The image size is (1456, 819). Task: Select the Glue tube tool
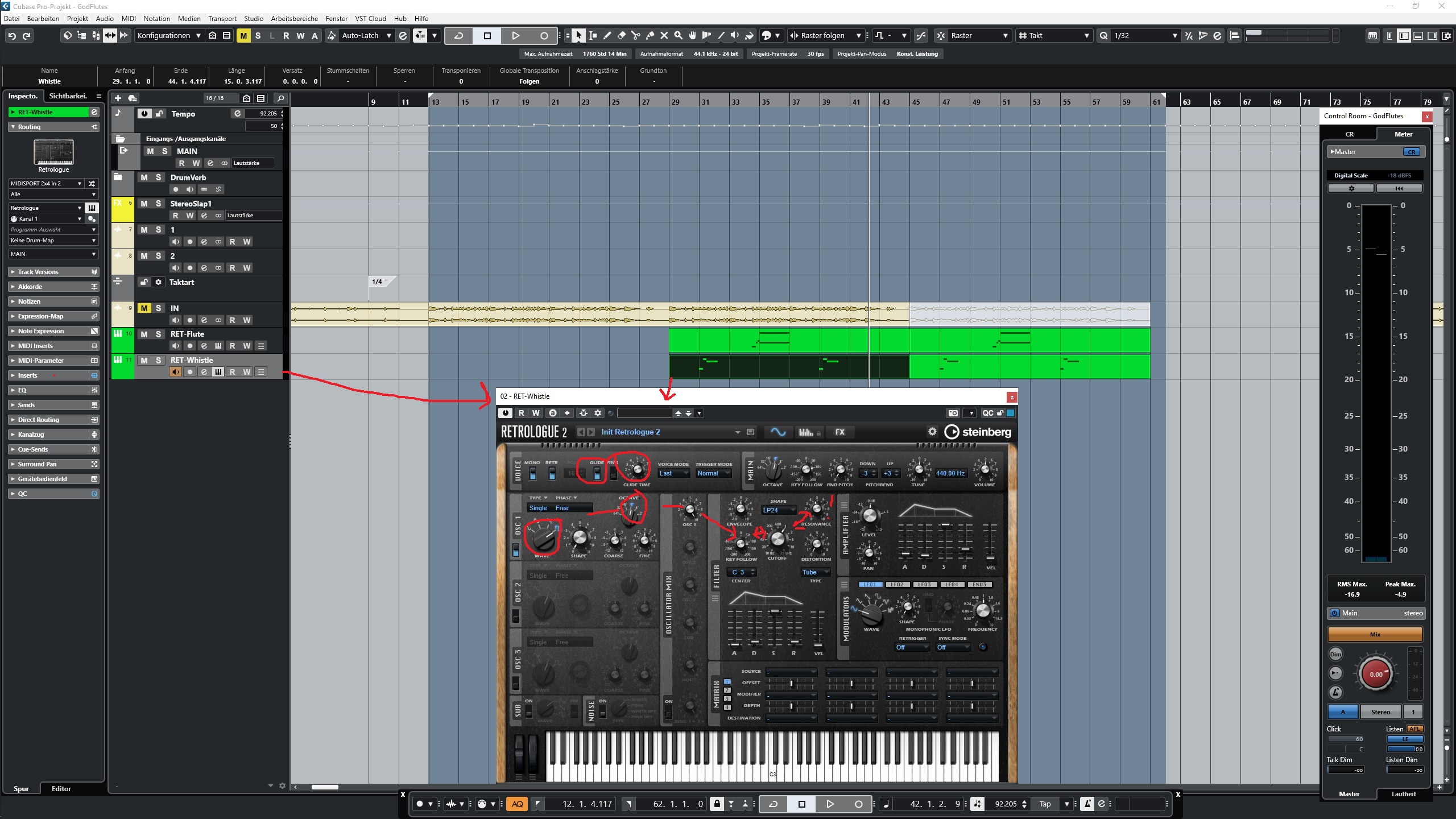(650, 35)
